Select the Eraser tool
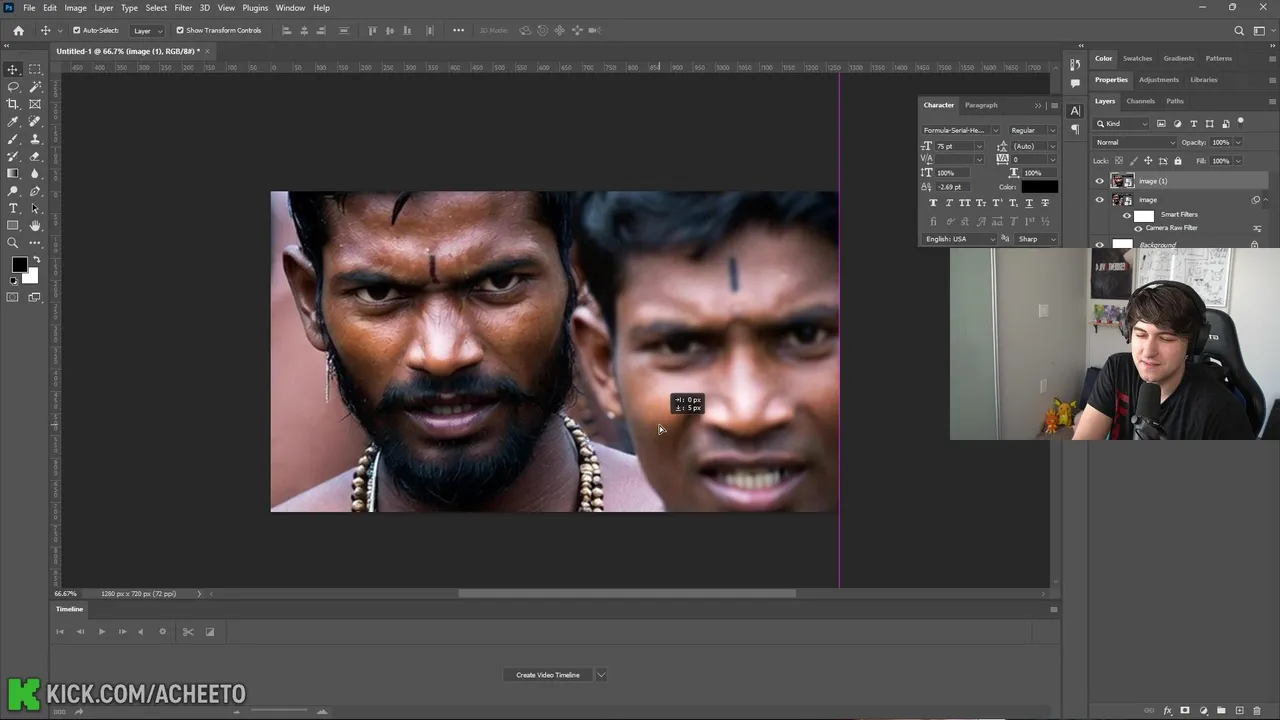 [35, 156]
